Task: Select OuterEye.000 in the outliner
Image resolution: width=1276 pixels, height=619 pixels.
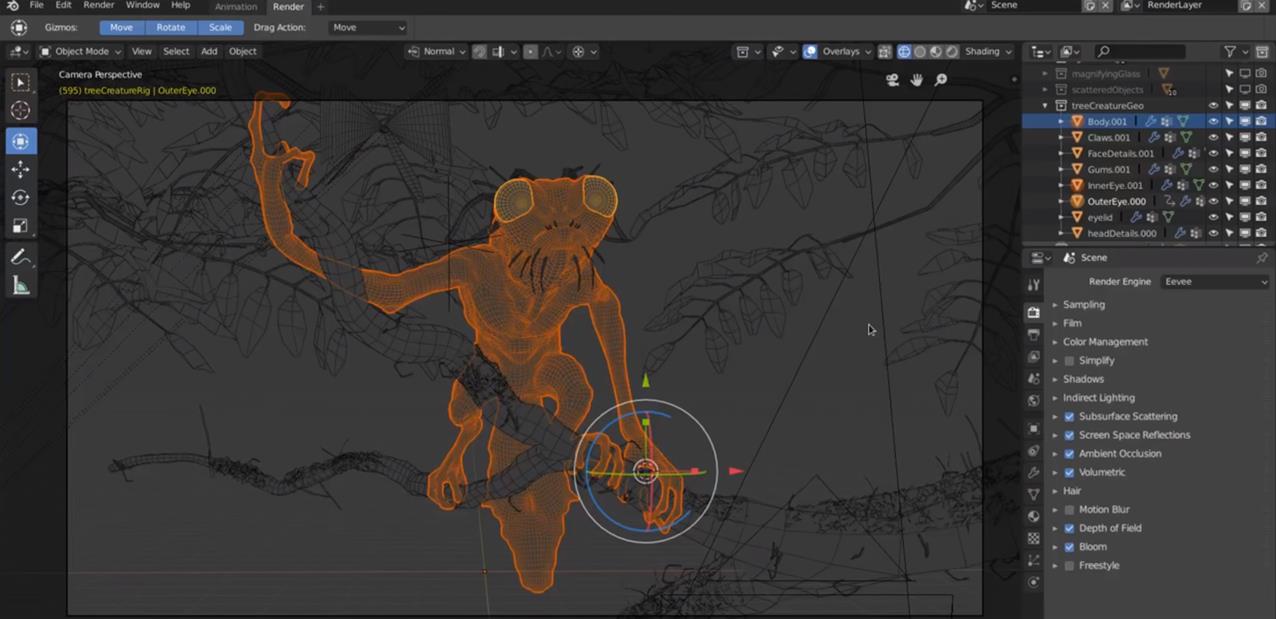Action: coord(1116,201)
